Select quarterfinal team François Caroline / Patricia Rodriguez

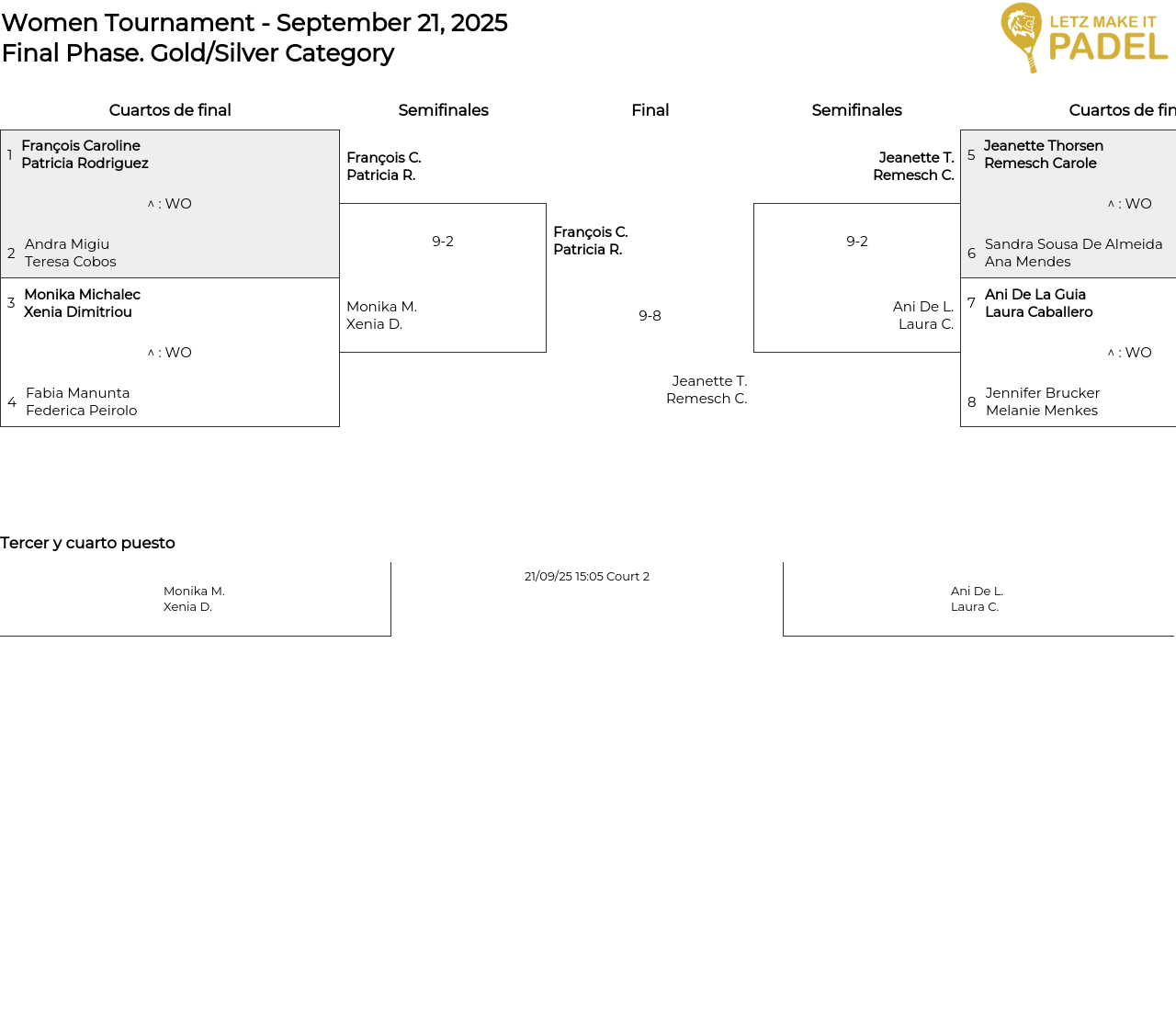pos(85,154)
